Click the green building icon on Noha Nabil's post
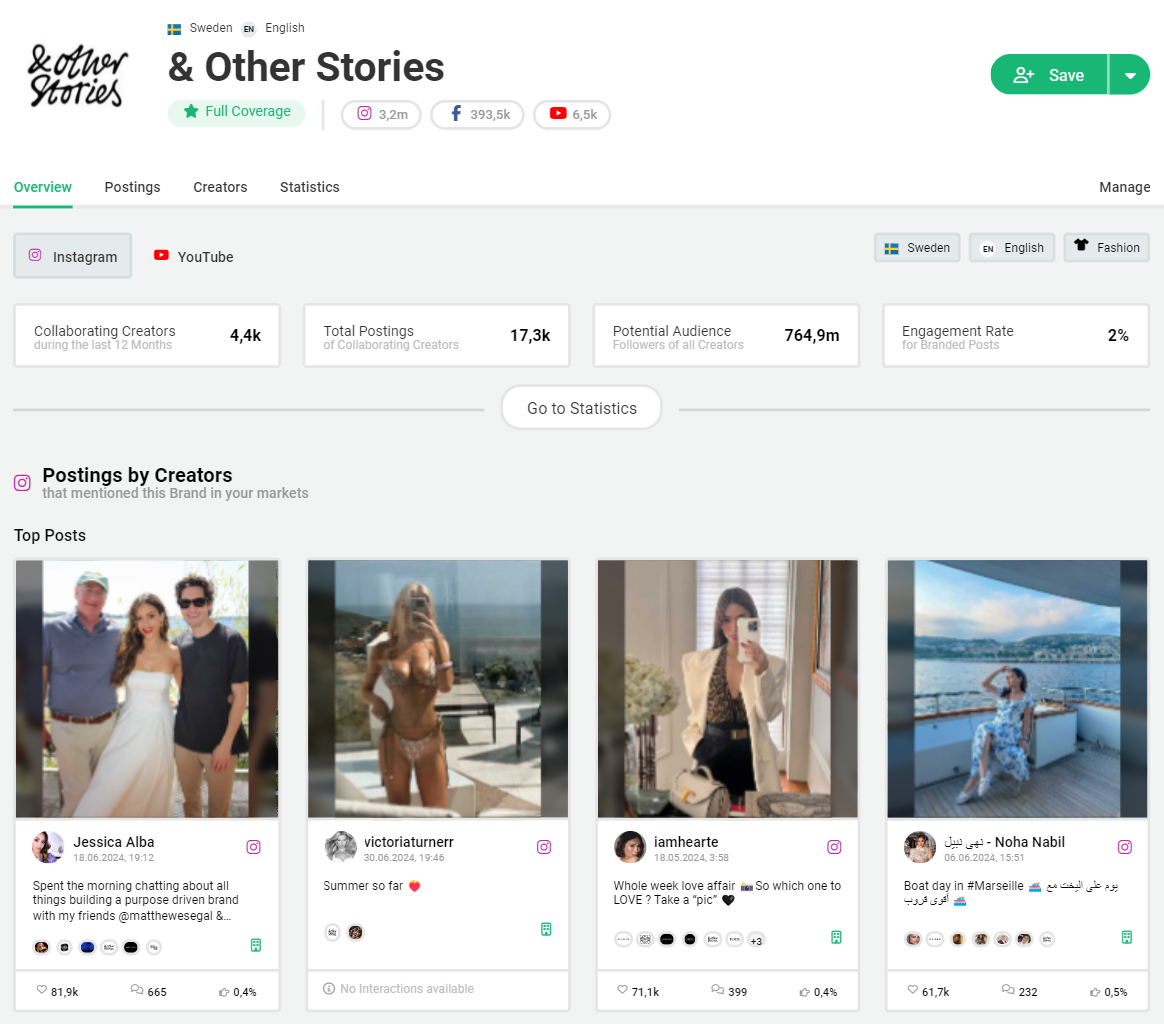The width and height of the screenshot is (1164, 1024). point(1126,937)
